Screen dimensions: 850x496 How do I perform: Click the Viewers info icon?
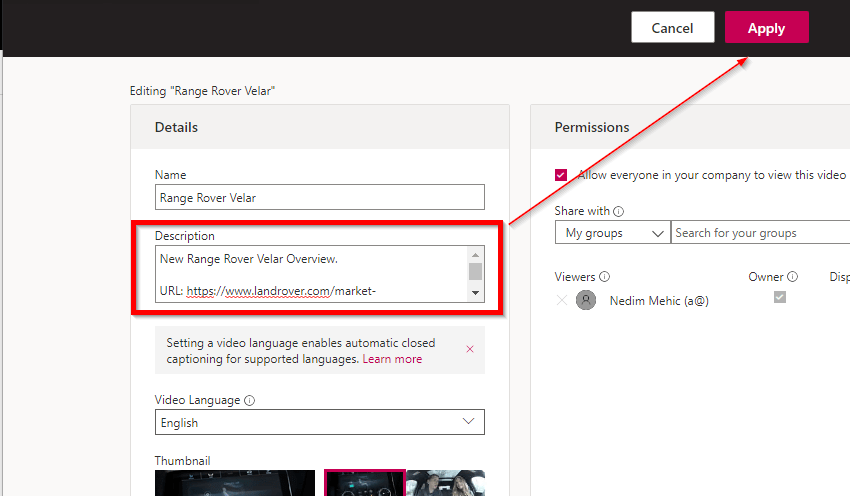coord(605,277)
